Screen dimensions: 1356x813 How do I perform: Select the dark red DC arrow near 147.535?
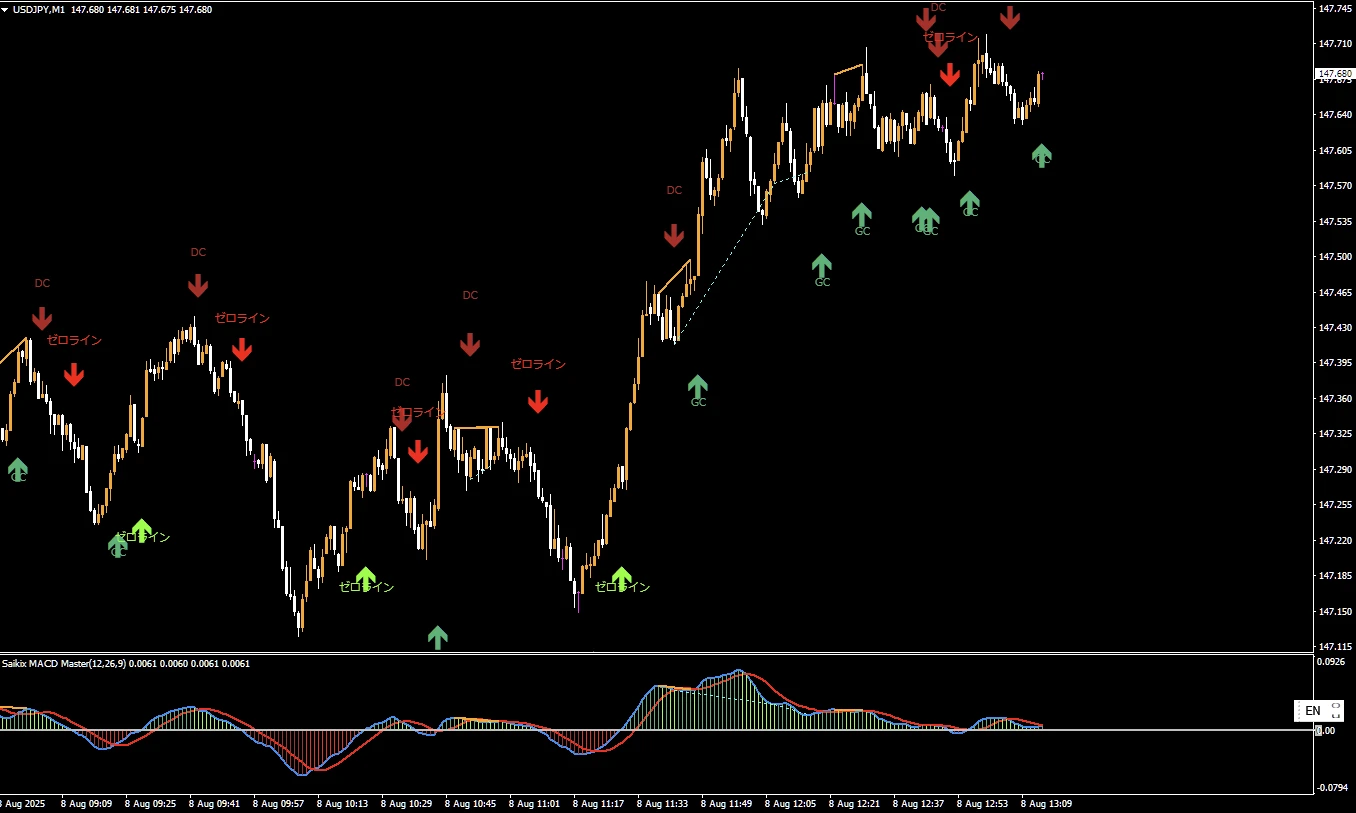674,235
